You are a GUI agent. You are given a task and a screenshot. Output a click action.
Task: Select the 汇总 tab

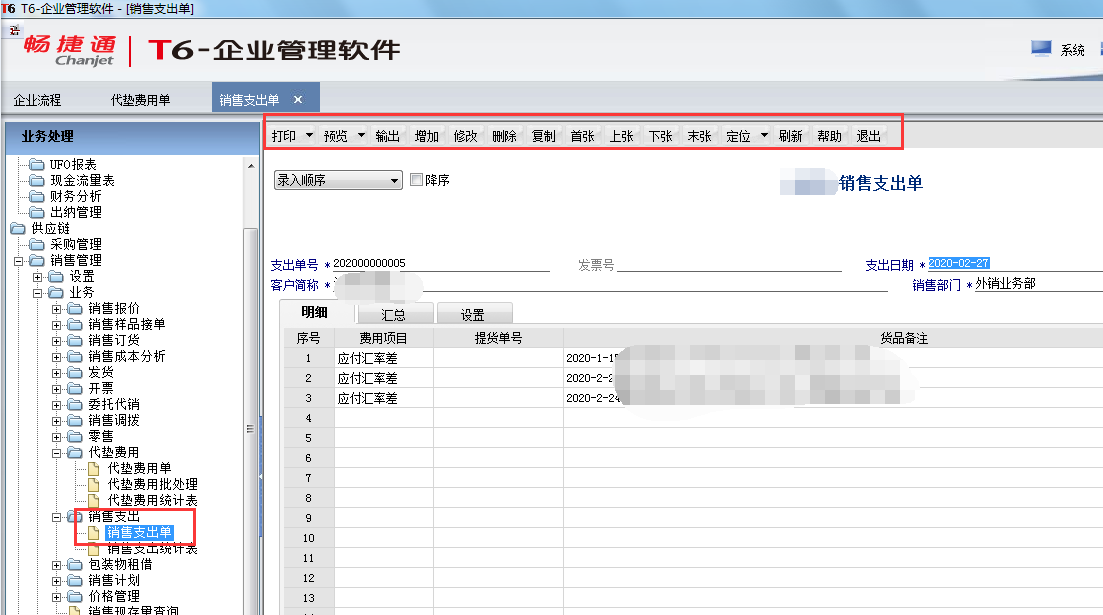click(x=394, y=315)
